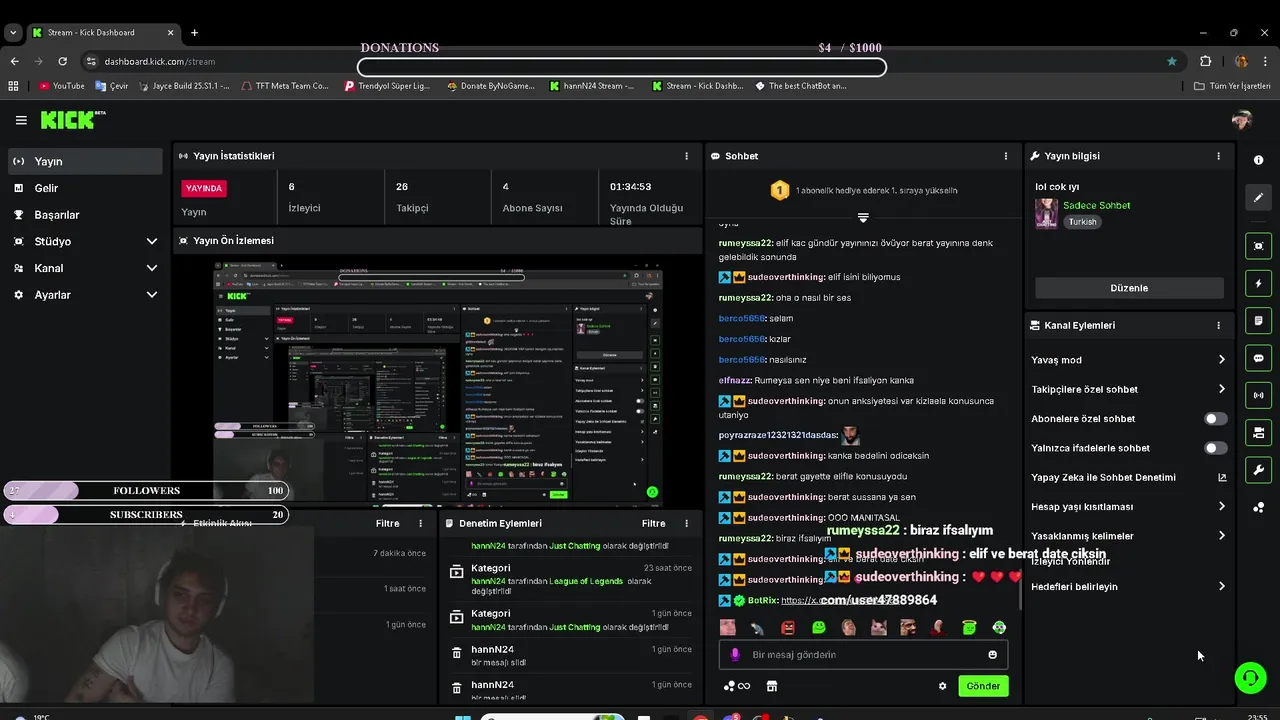This screenshot has height=720, width=1280.
Task: Toggle Yalnızca ifadelerle sohbet switch
Action: pyautogui.click(x=1215, y=448)
